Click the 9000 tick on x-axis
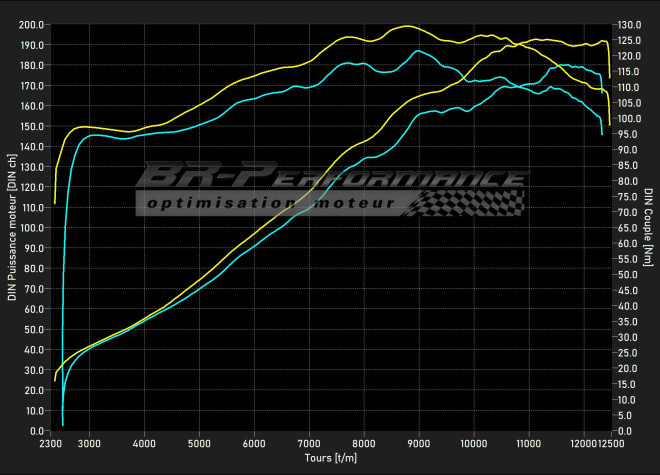660x475 pixels. (419, 443)
